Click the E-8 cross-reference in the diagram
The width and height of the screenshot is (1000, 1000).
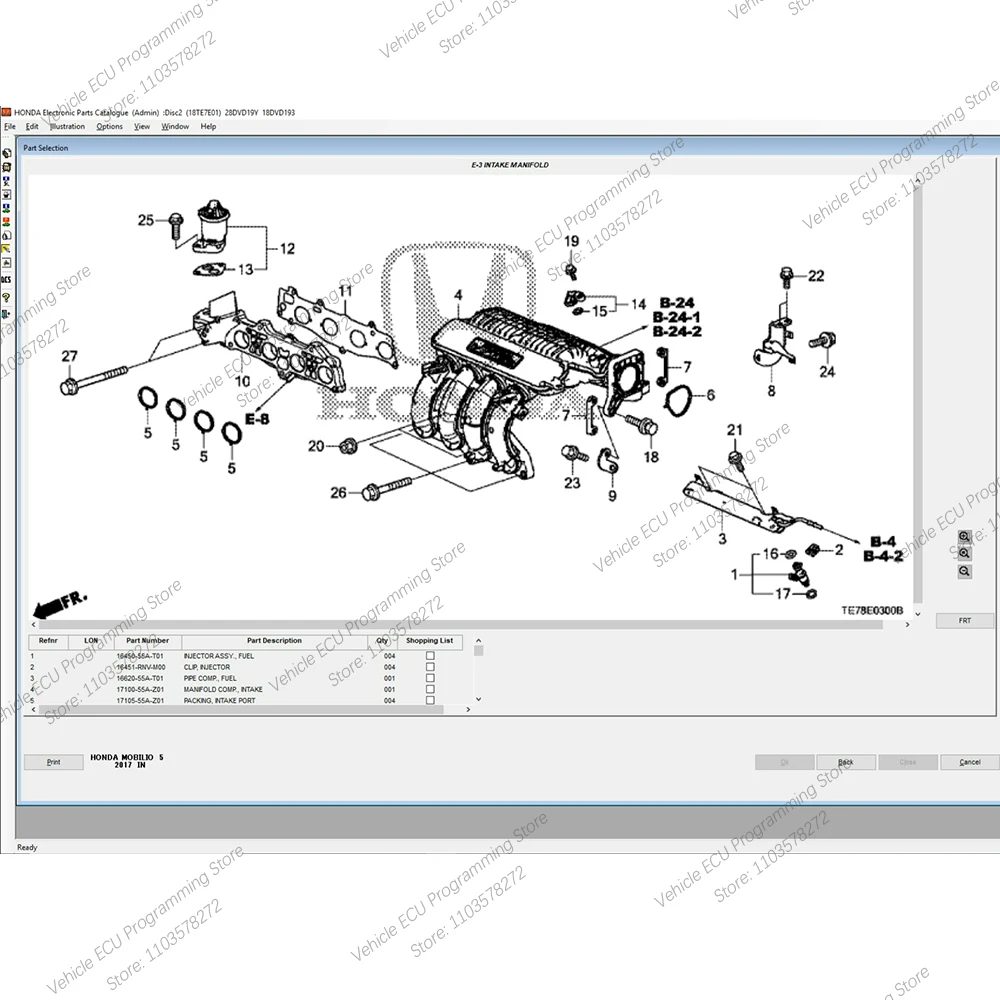point(257,419)
